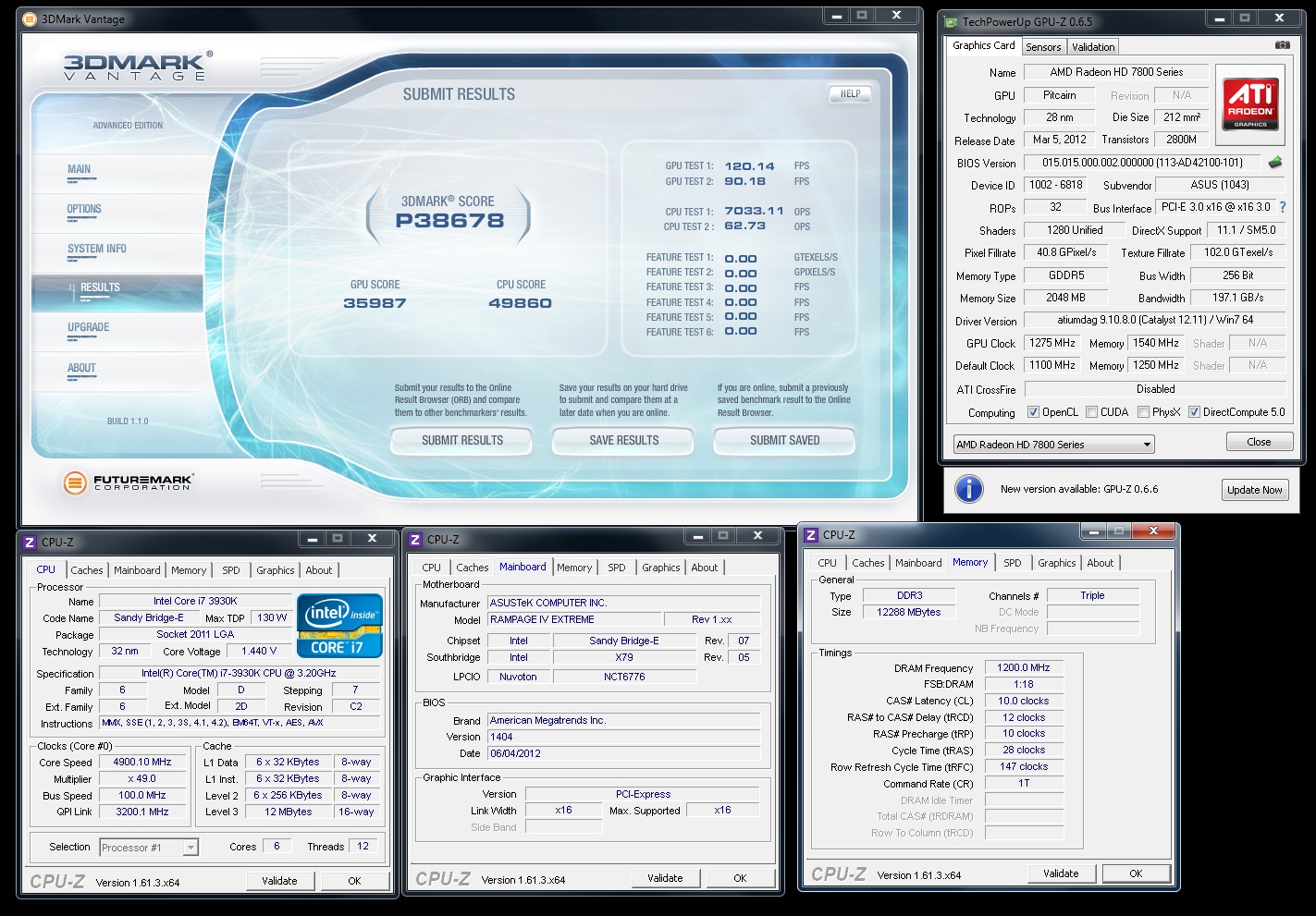Open the AMD Radeon HD 7800 Series dropdown
Viewport: 1316px width, 916px height.
[1054, 445]
